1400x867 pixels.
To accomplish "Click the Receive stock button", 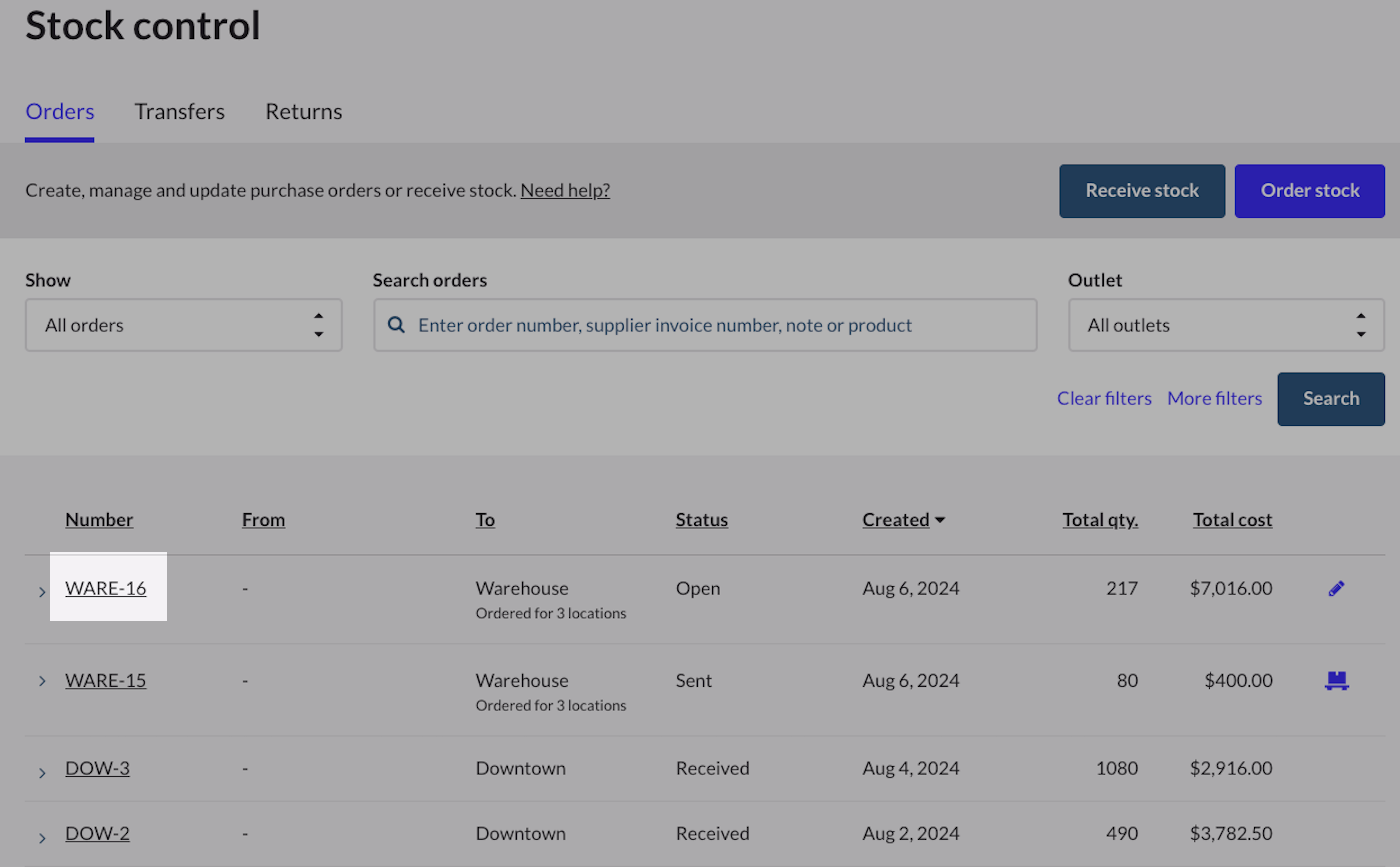I will pos(1142,191).
